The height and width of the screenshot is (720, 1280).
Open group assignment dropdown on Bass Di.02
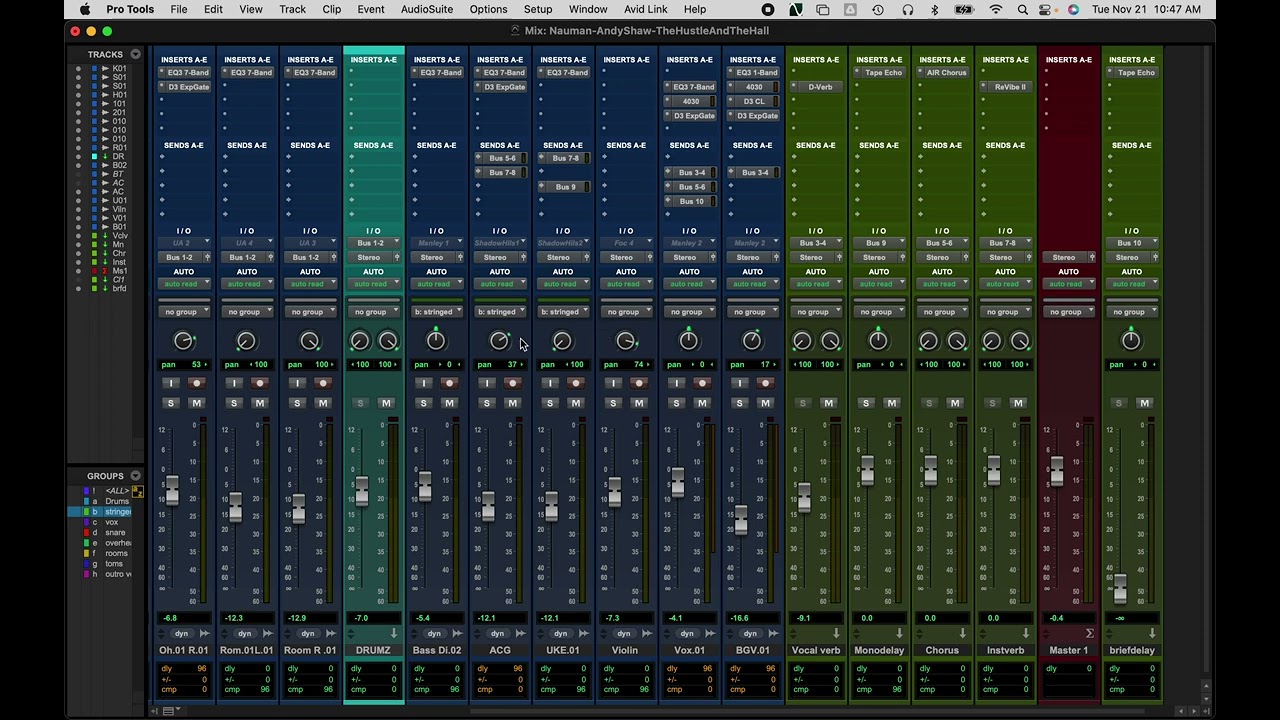tap(436, 312)
